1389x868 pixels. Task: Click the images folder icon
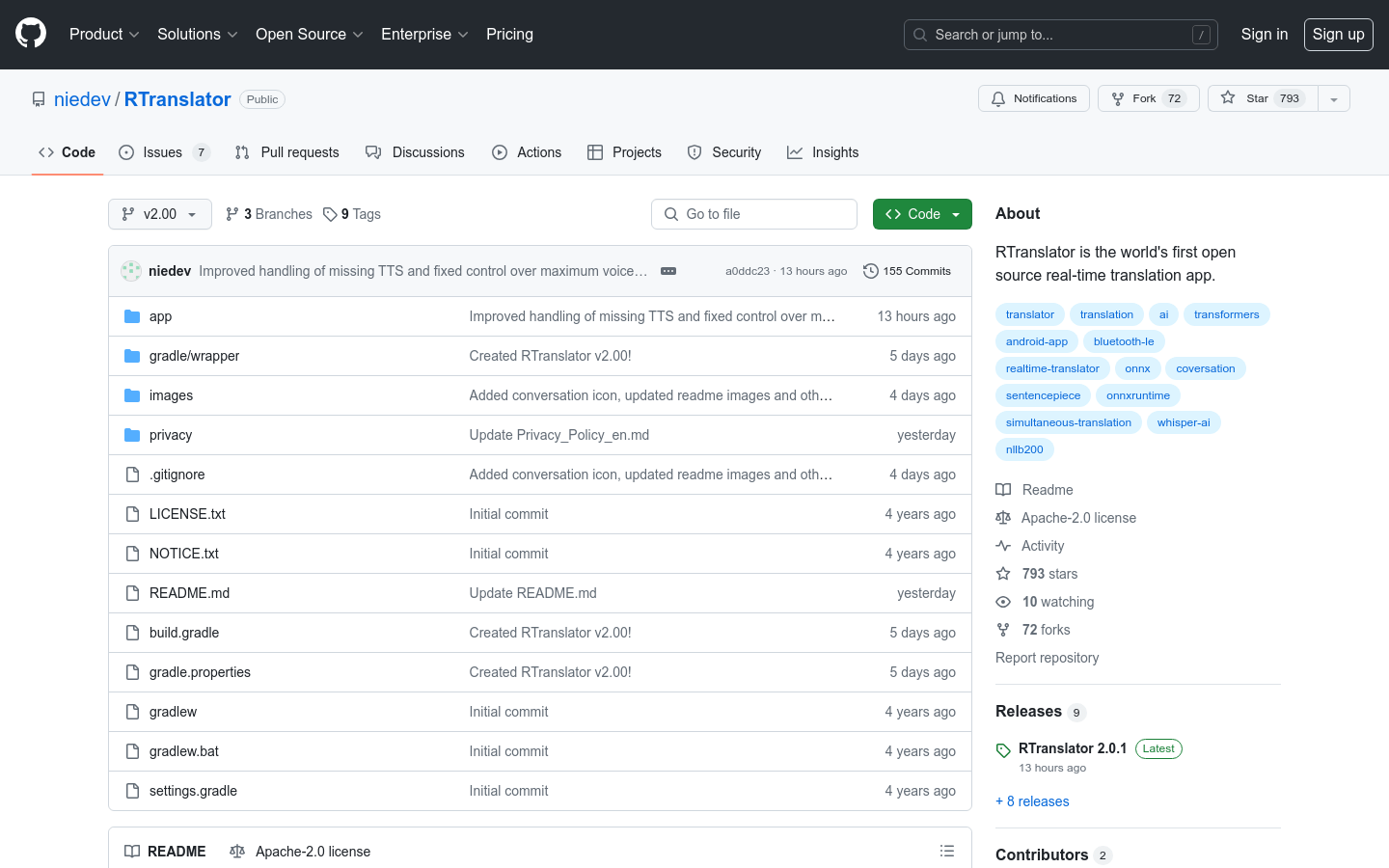click(132, 395)
